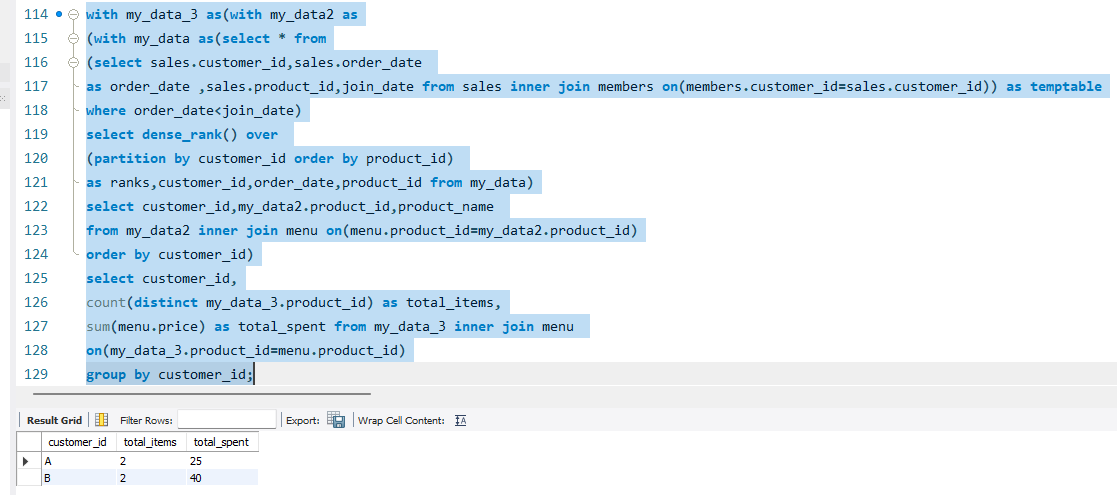Select the total_spent cell showing 40
The height and width of the screenshot is (495, 1117).
click(222, 478)
